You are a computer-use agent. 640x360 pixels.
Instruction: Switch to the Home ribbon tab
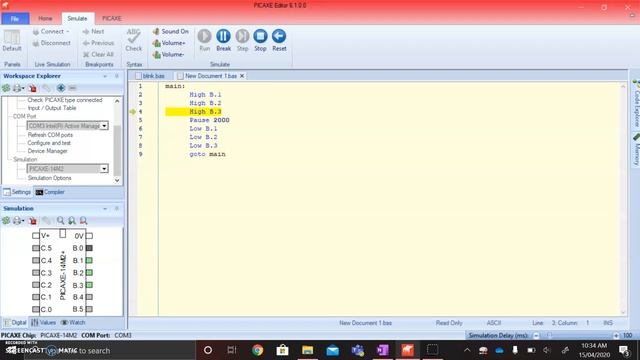(x=45, y=18)
